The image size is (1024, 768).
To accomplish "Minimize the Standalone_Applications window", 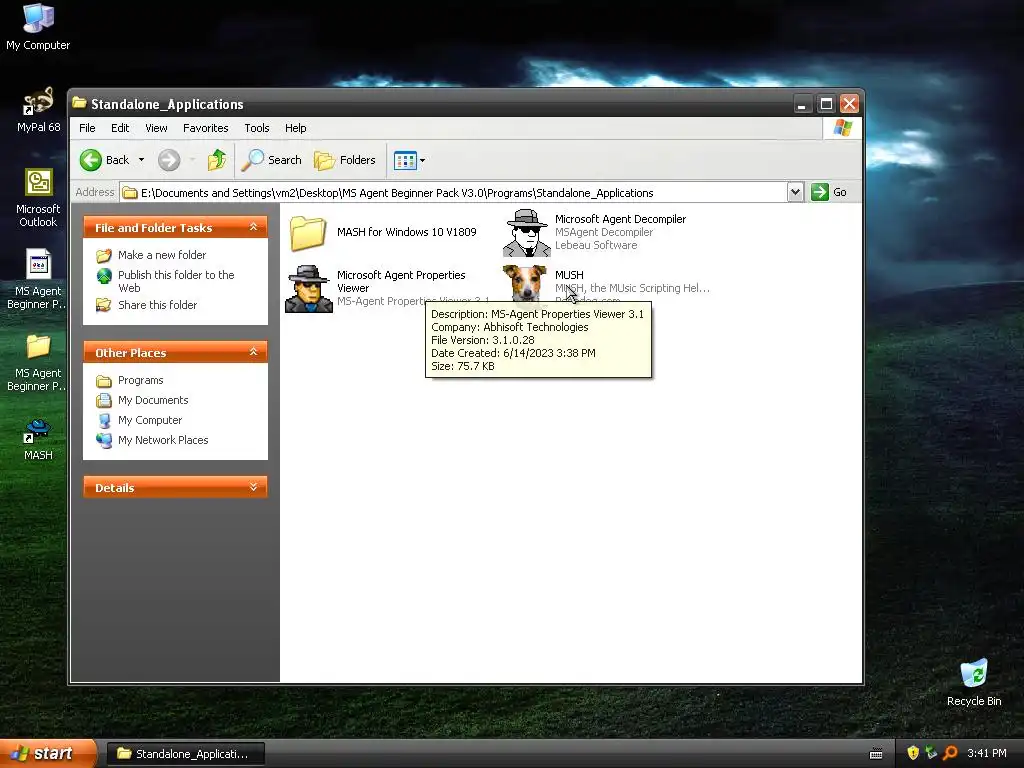I will [802, 104].
